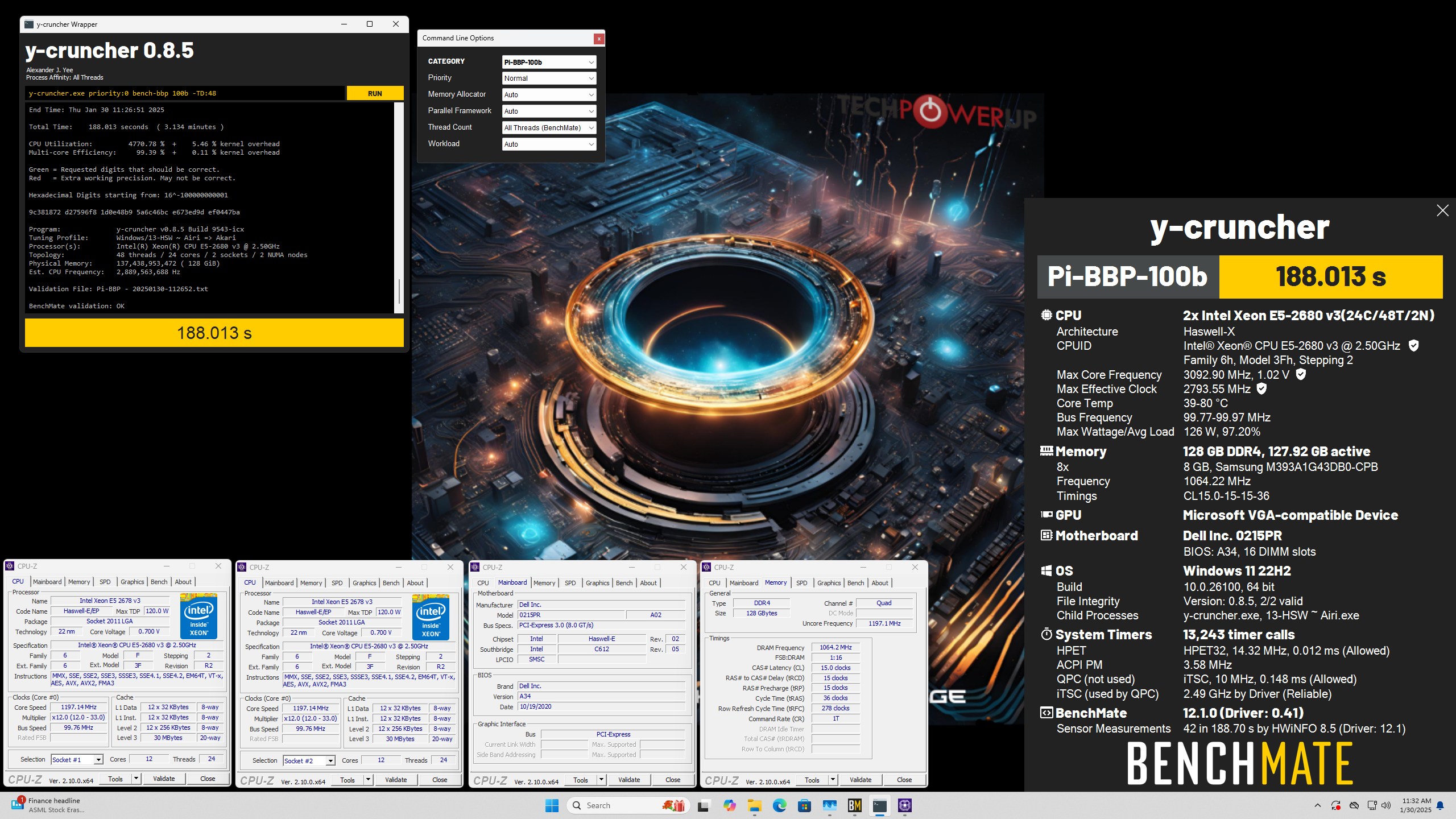Viewport: 1456px width, 819px height.
Task: Open Task View from the taskbar
Action: click(704, 805)
